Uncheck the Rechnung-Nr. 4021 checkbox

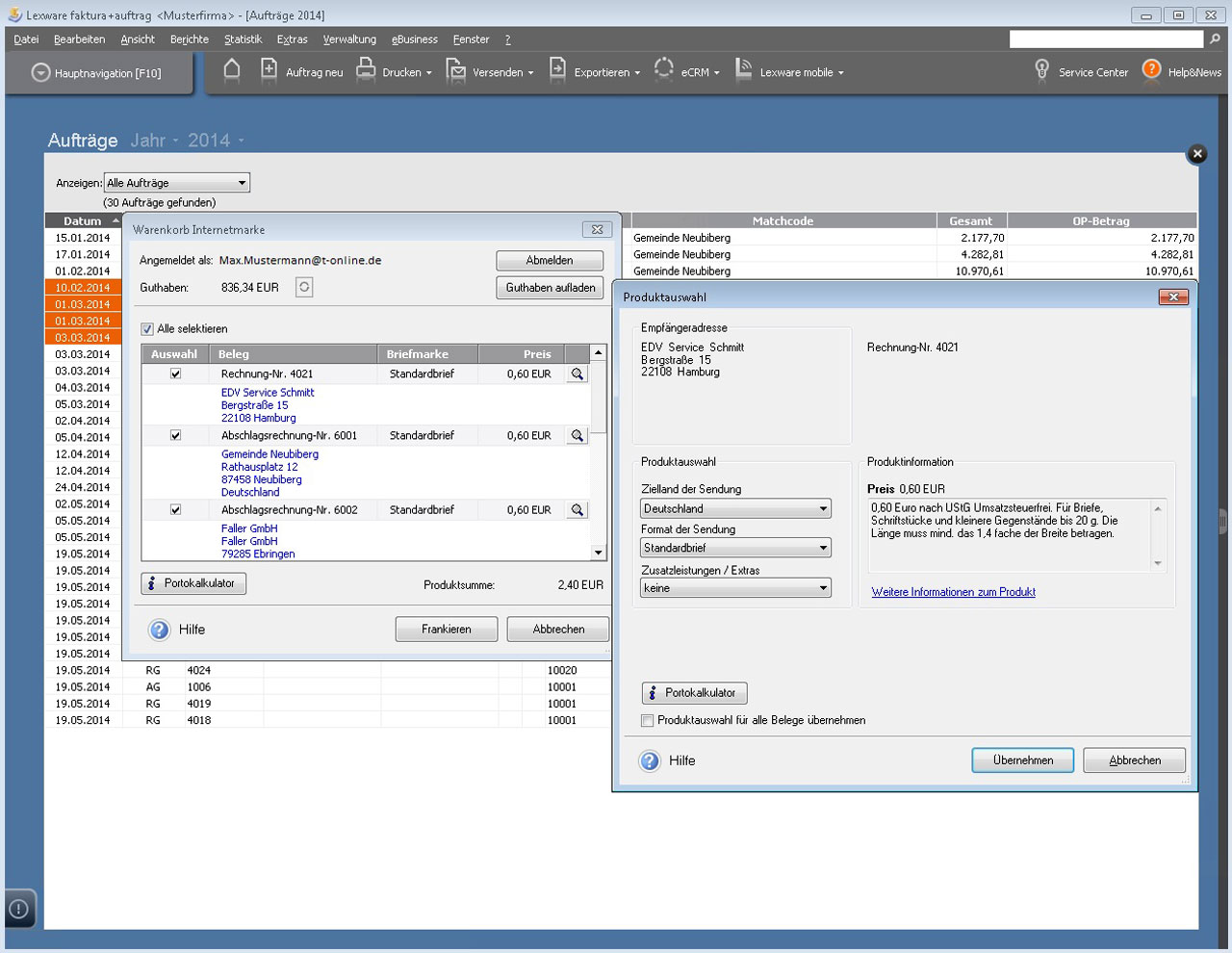coord(175,373)
